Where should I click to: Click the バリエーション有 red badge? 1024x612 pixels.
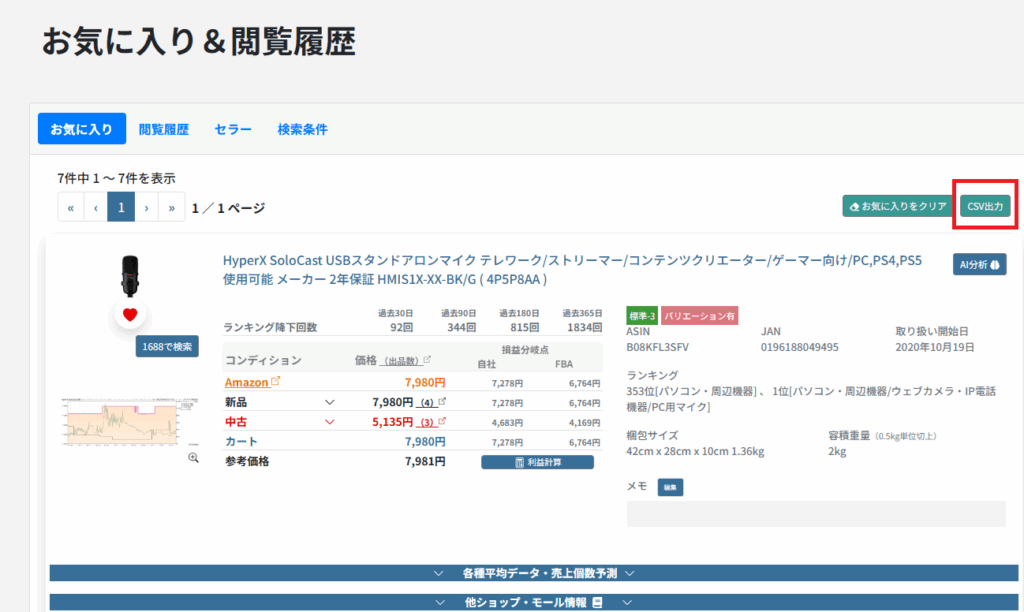(699, 316)
